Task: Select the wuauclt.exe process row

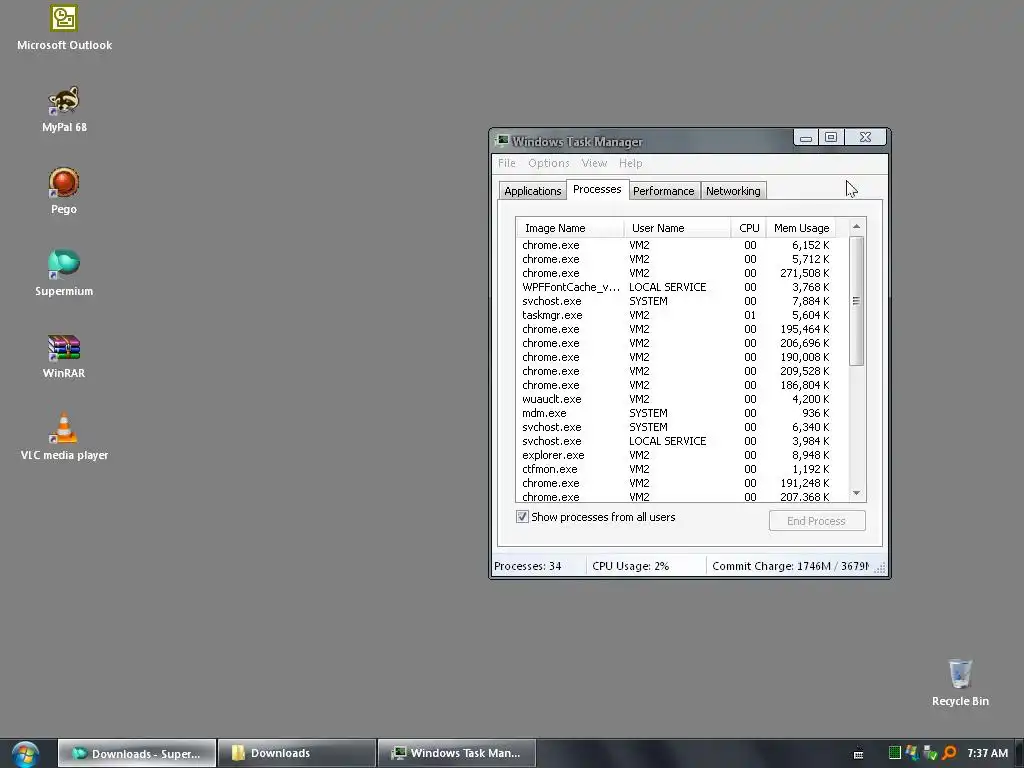Action: click(676, 399)
